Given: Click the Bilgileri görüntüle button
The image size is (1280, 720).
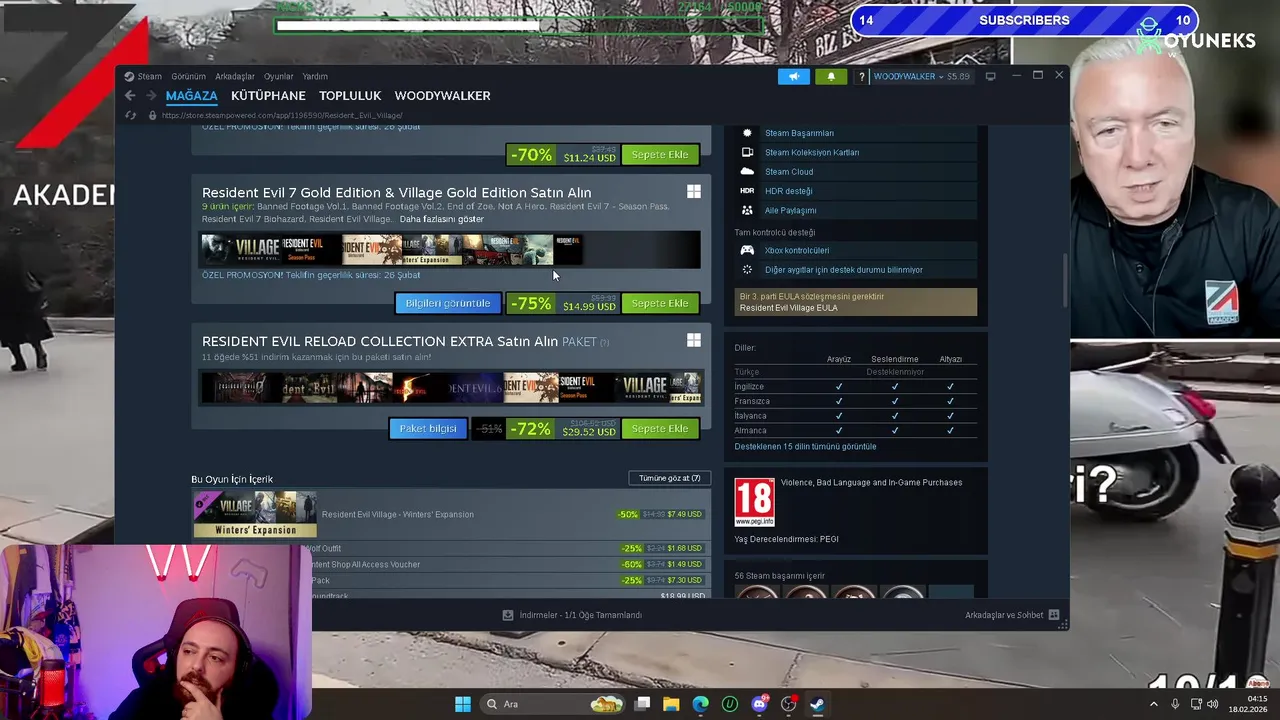Looking at the screenshot, I should tap(448, 303).
